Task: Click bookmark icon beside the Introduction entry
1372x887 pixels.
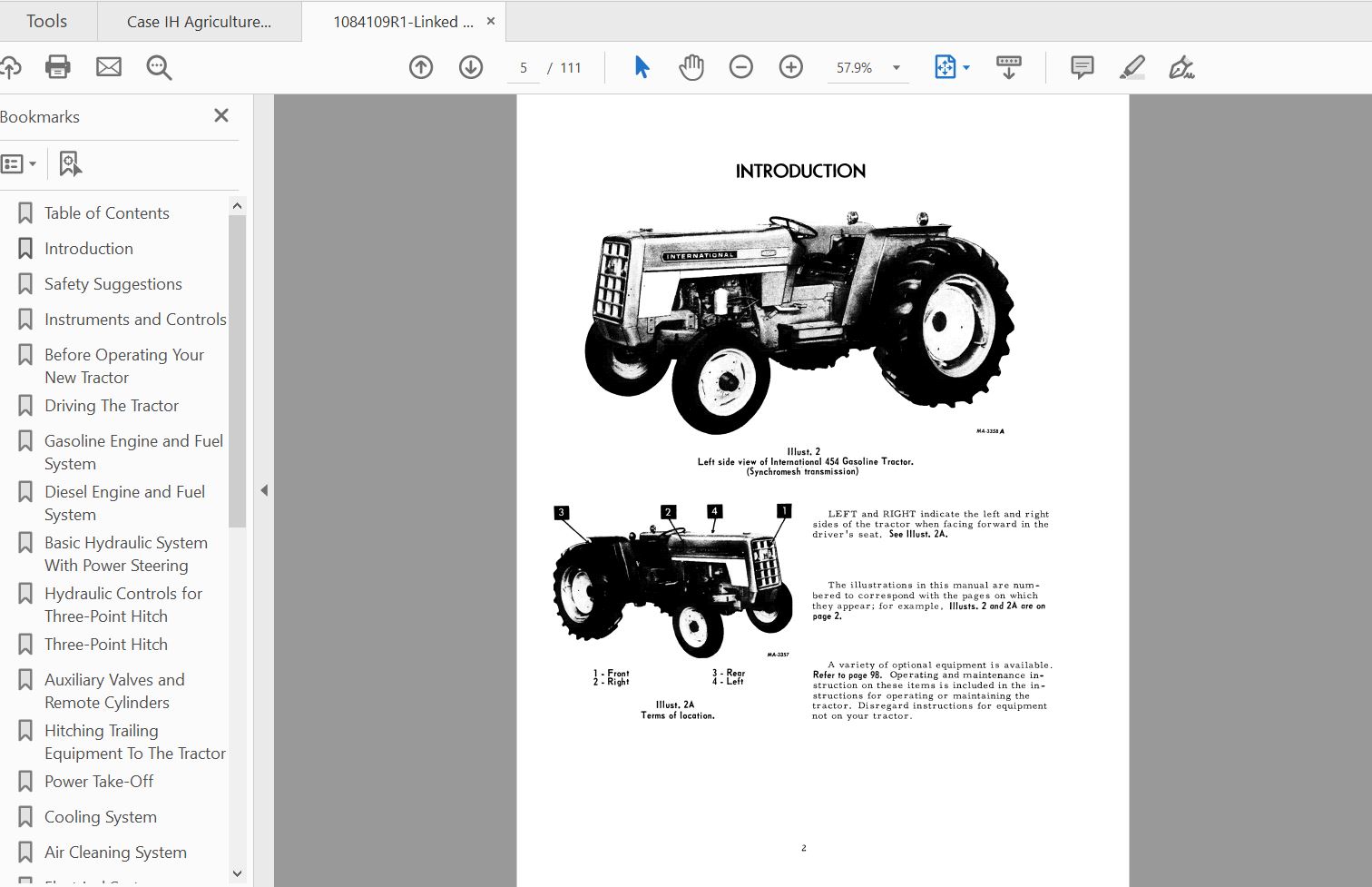Action: [x=25, y=249]
